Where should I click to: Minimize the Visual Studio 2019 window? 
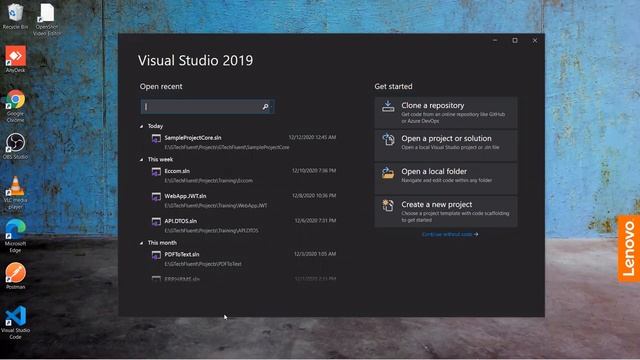(x=495, y=40)
